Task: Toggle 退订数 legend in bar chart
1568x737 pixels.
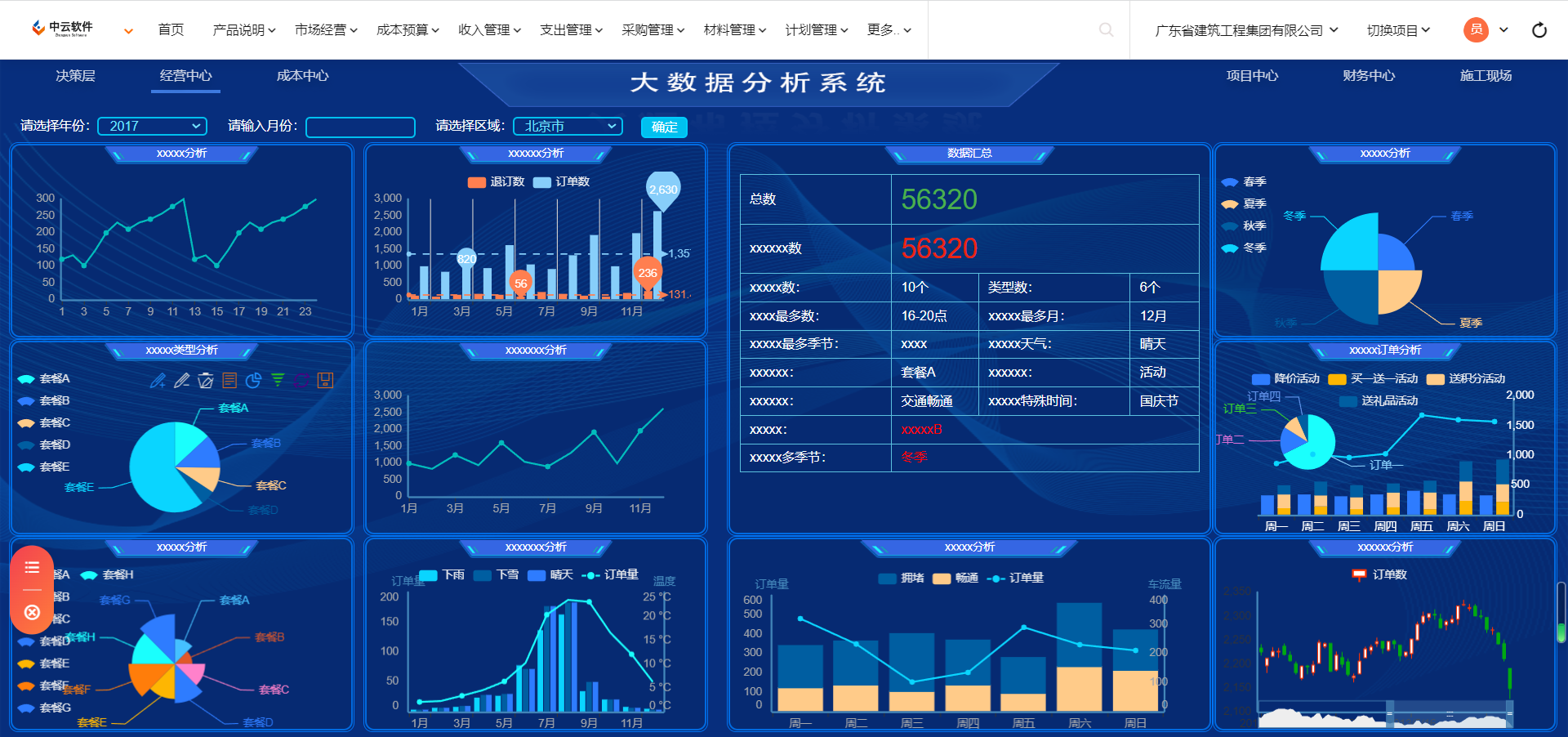Action: [x=496, y=181]
